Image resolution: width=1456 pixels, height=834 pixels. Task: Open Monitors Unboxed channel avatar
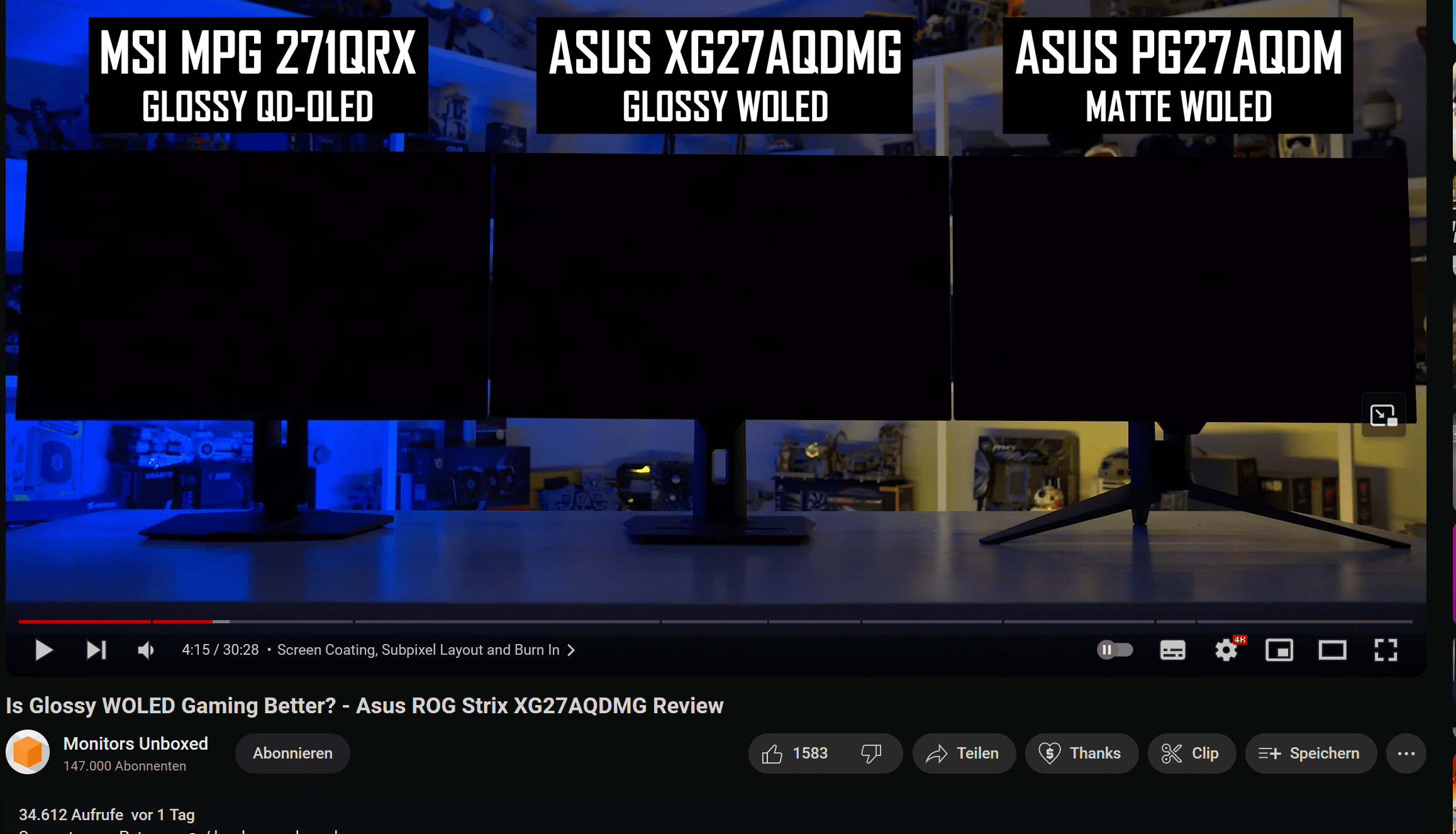pyautogui.click(x=28, y=752)
